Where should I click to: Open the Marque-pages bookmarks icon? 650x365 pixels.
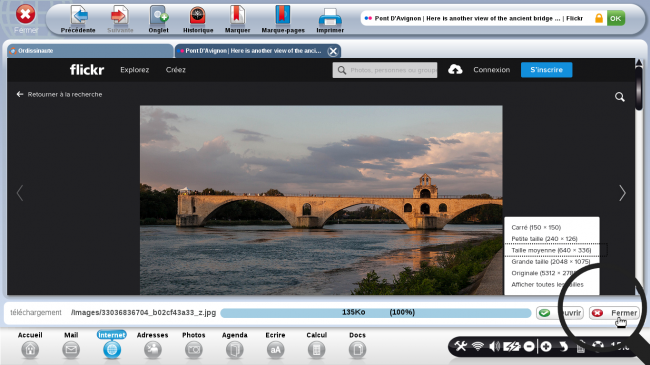[283, 15]
